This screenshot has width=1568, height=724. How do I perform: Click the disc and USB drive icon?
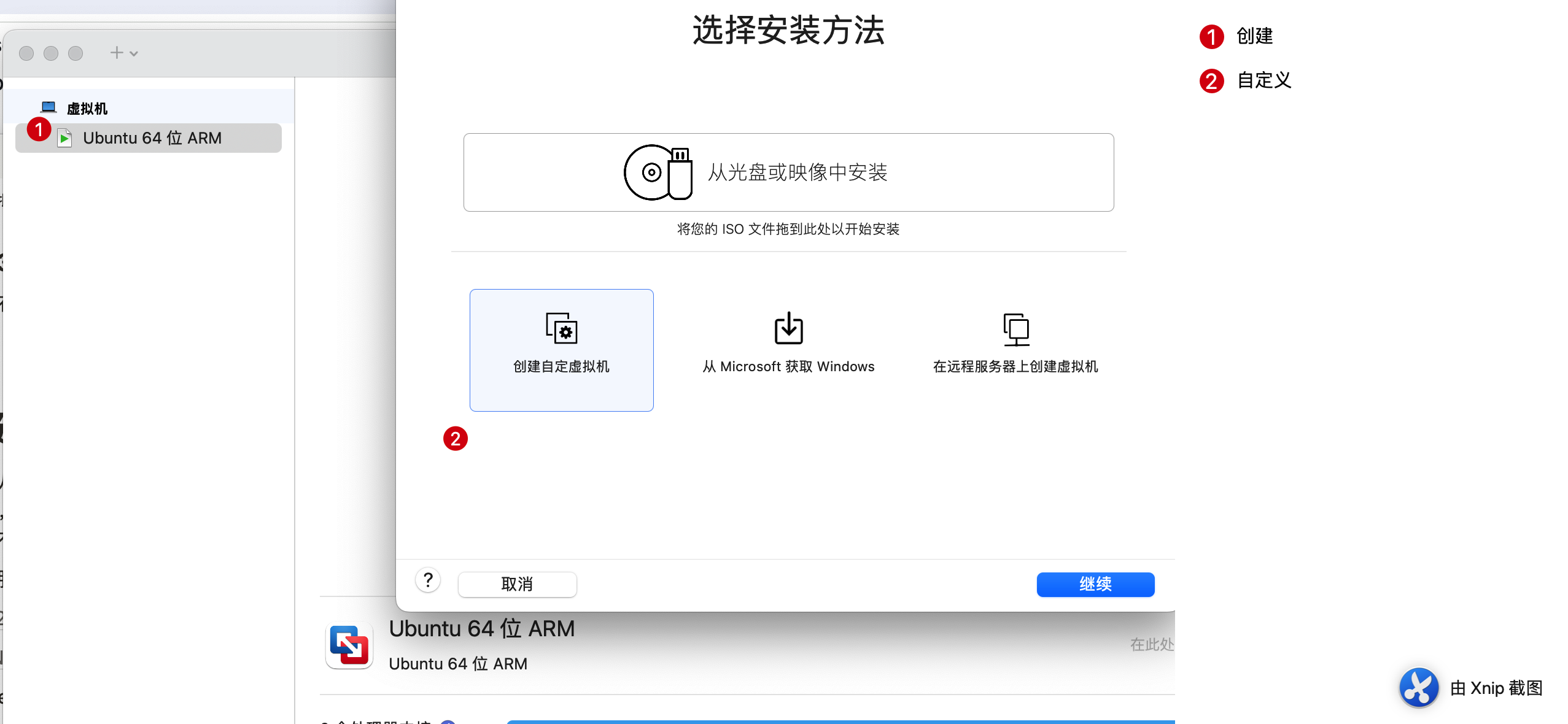pos(658,172)
